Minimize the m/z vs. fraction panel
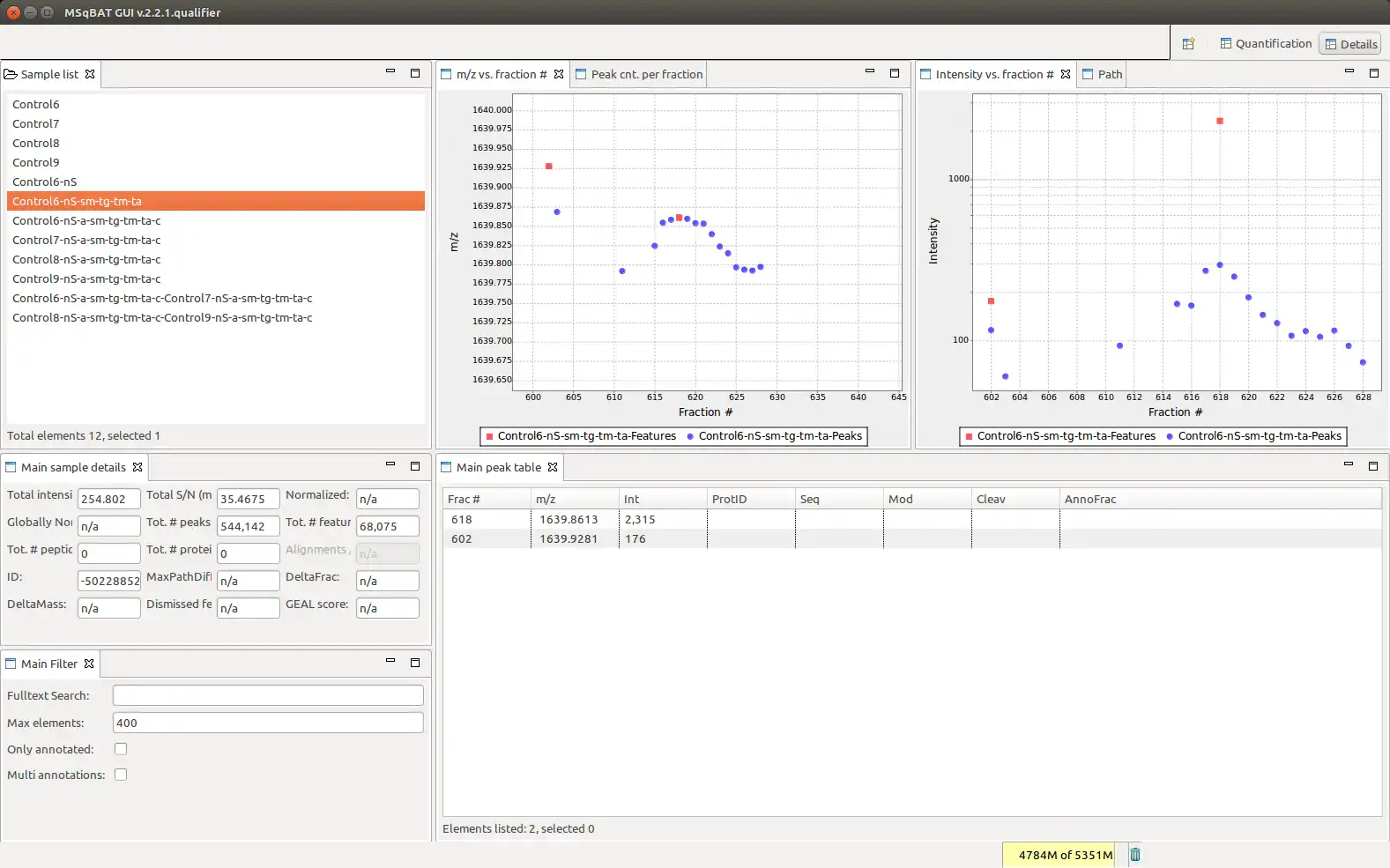Image resolution: width=1390 pixels, height=868 pixels. (870, 71)
